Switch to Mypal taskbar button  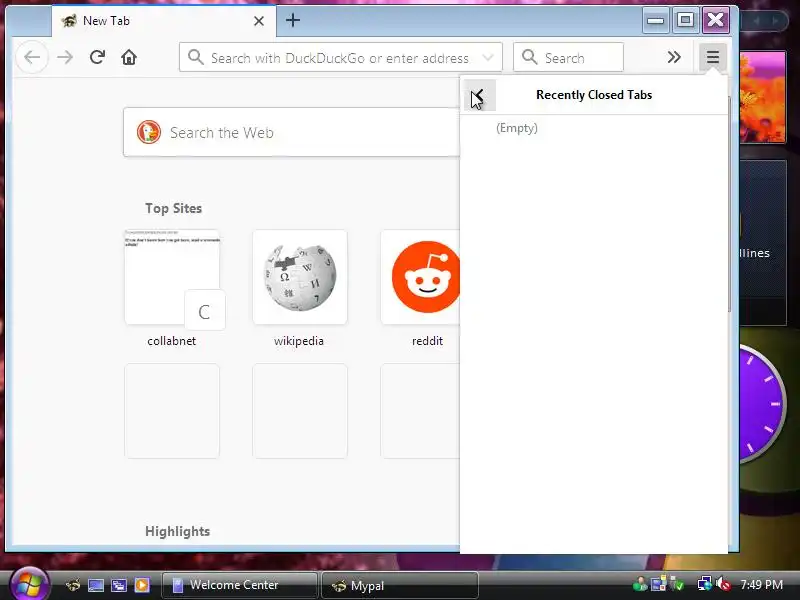pyautogui.click(x=399, y=585)
